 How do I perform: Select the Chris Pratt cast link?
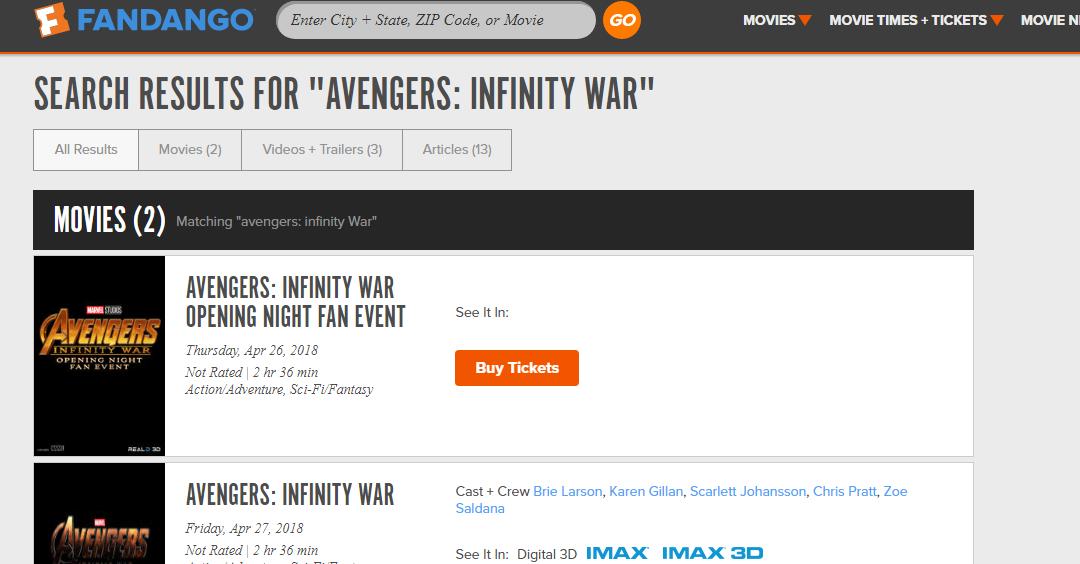(x=845, y=491)
